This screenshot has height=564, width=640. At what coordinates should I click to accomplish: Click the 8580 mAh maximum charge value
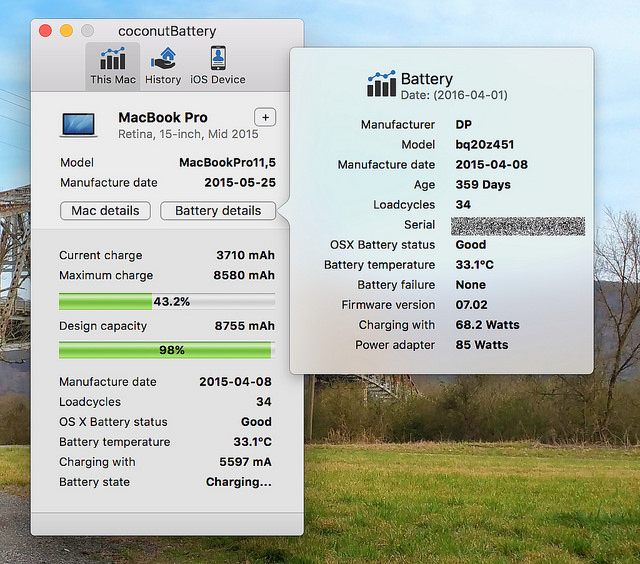point(244,275)
